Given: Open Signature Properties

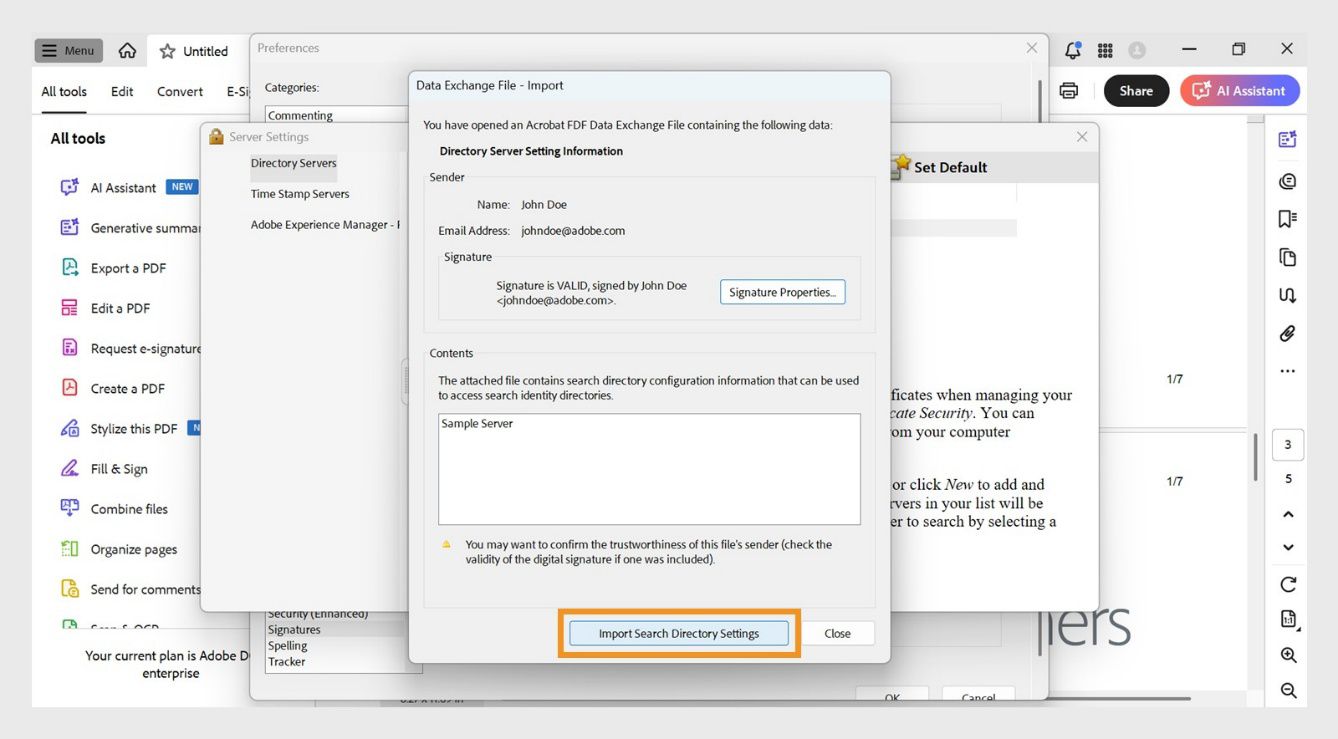Looking at the screenshot, I should (x=783, y=291).
